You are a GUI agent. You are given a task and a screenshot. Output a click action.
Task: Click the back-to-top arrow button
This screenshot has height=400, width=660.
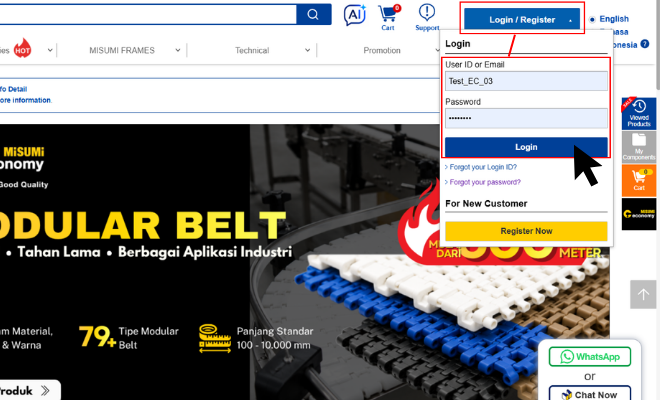tap(643, 294)
